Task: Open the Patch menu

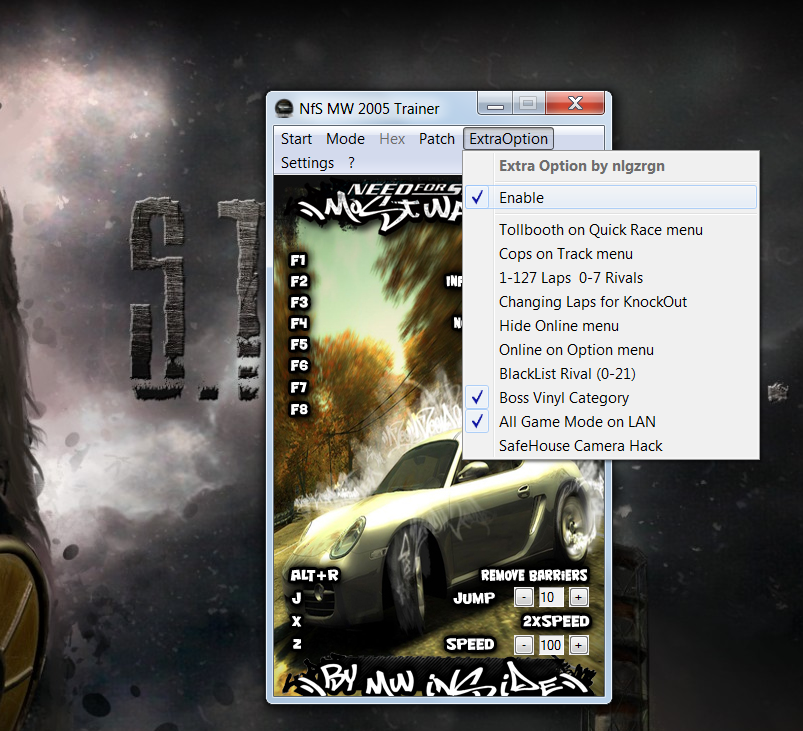Action: (436, 139)
